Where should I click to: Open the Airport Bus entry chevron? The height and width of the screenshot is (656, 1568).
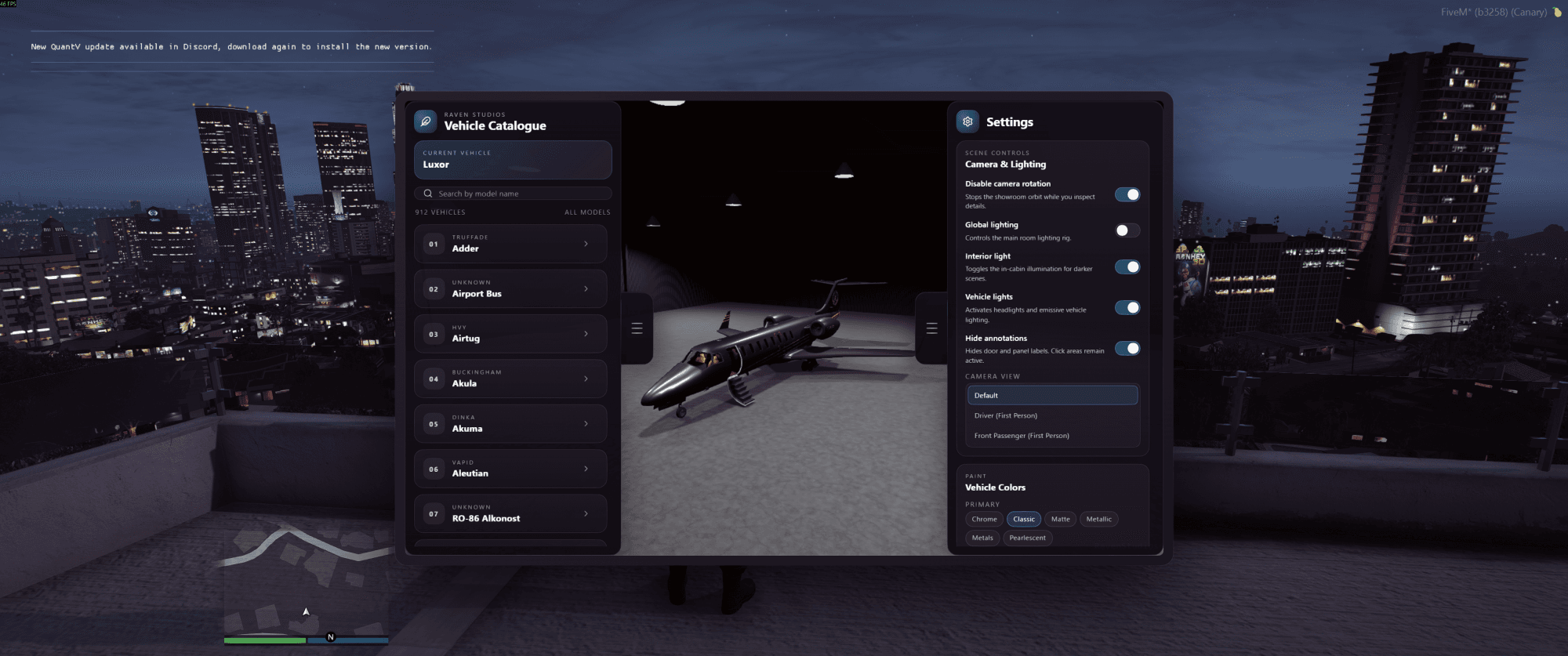pos(586,289)
